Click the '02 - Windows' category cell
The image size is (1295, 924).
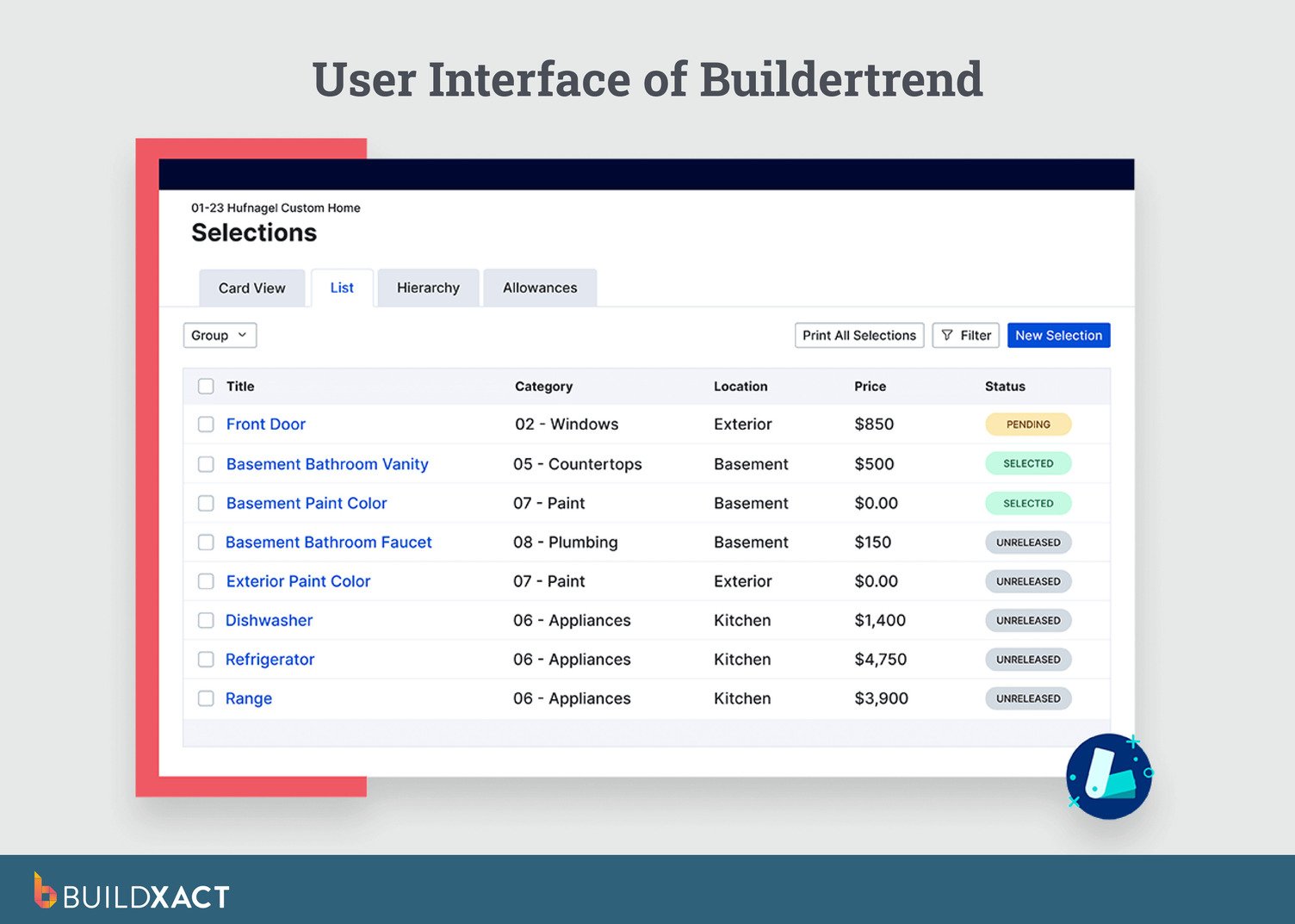567,424
